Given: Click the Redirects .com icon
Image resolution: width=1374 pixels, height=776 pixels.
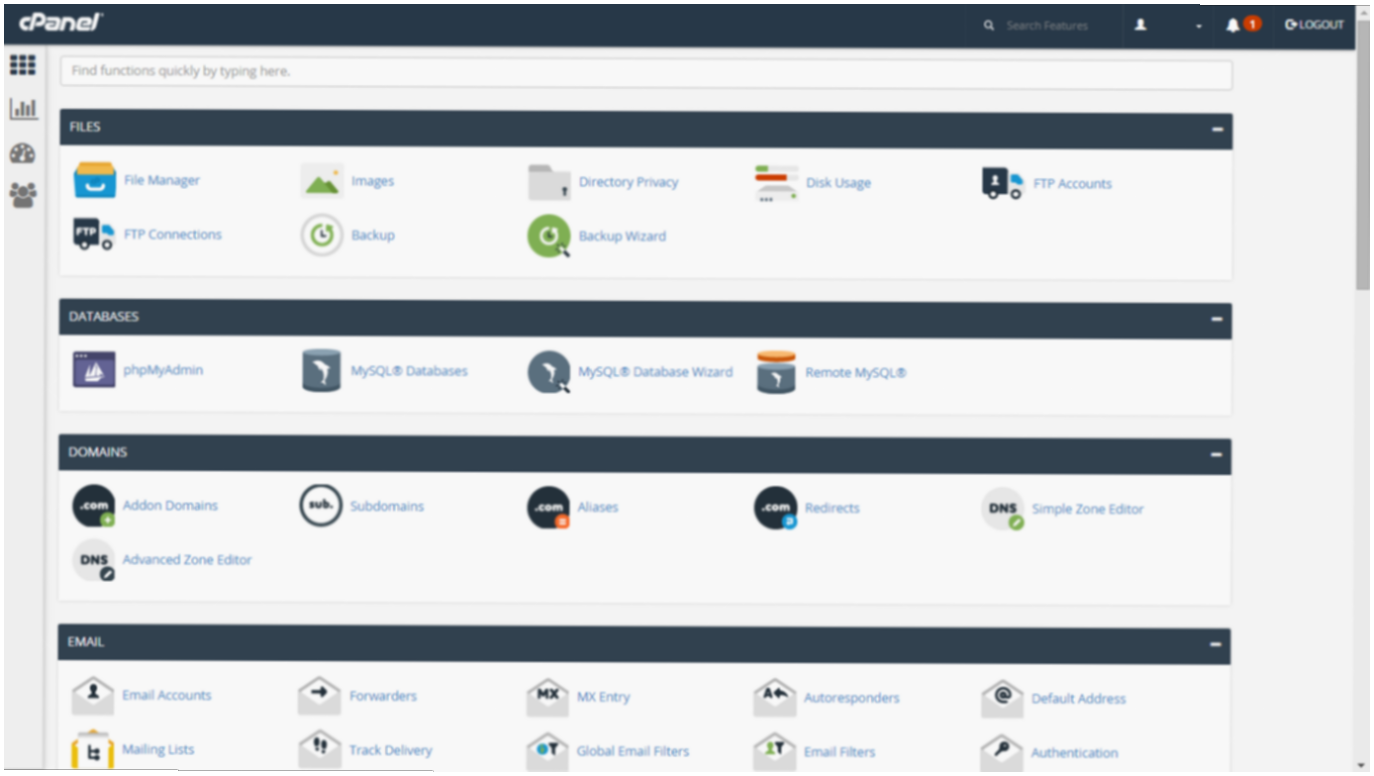Looking at the screenshot, I should click(x=775, y=508).
